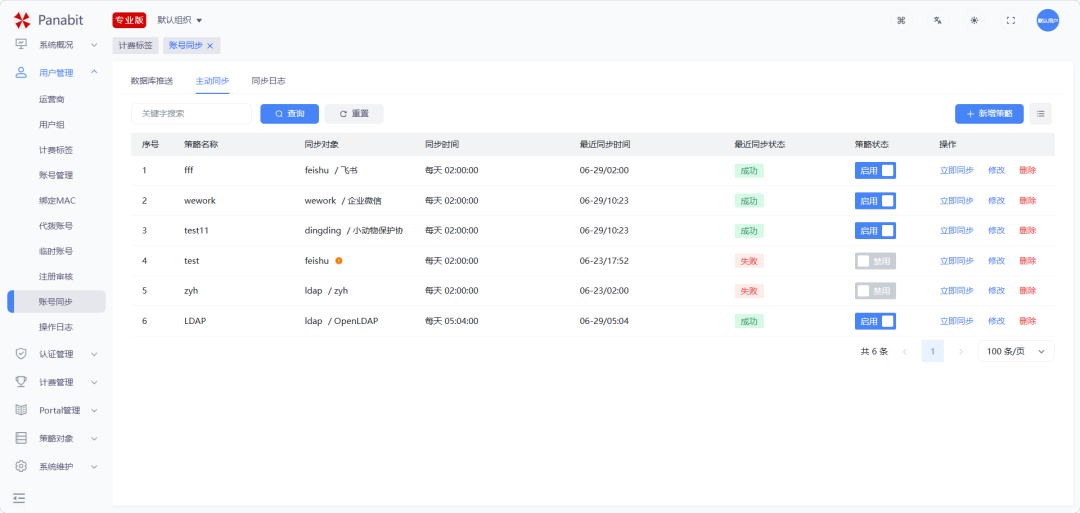Screen dimensions: 1080x513
Task: Open 注册审核 in the sidebar
Action: point(56,276)
